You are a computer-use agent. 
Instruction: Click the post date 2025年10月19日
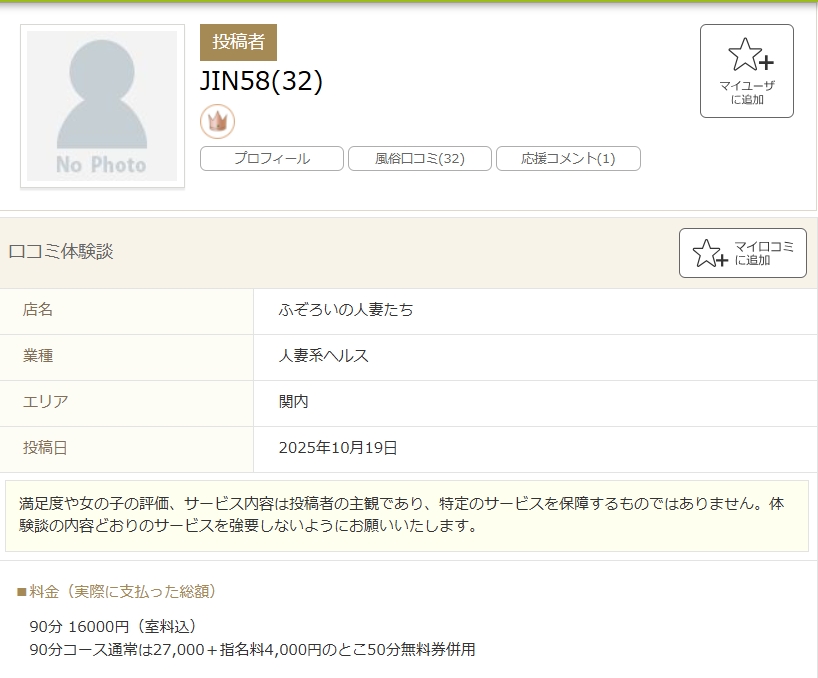(x=338, y=448)
